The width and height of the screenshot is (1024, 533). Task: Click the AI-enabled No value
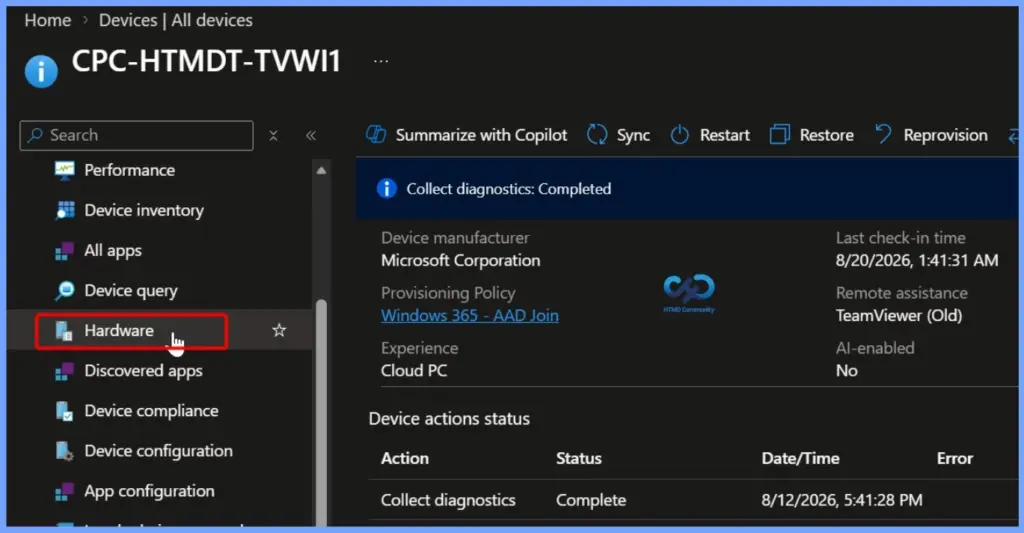point(846,370)
